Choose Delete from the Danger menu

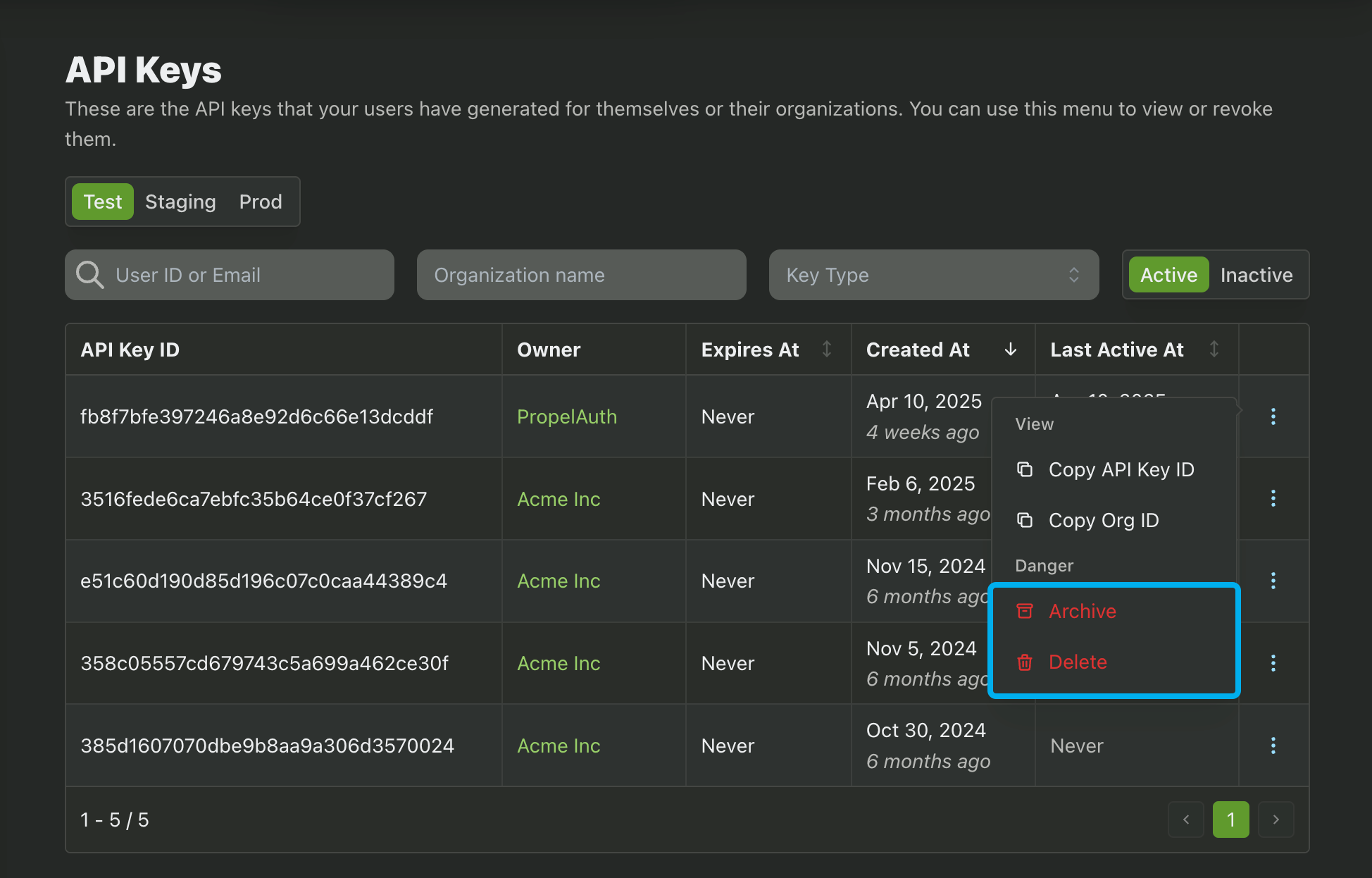[1114, 662]
